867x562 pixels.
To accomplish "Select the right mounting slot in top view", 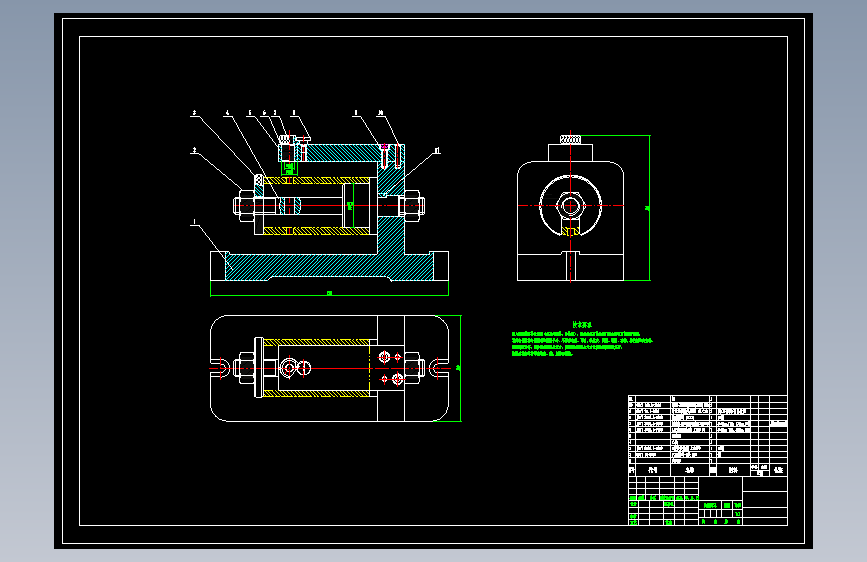I will click(x=439, y=368).
